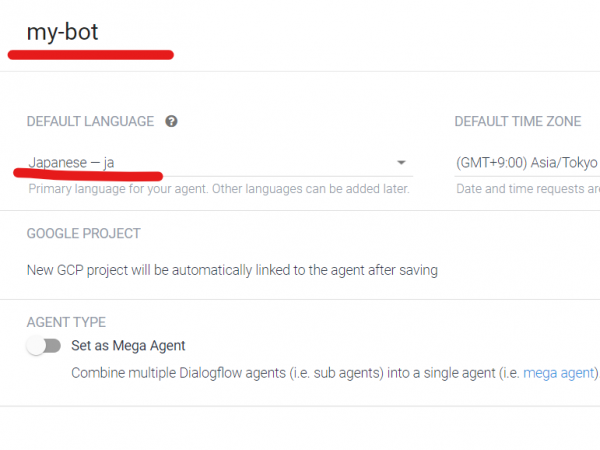This screenshot has height=450, width=600.
Task: Toggle the Set as Mega Agent switch
Action: pos(44,346)
